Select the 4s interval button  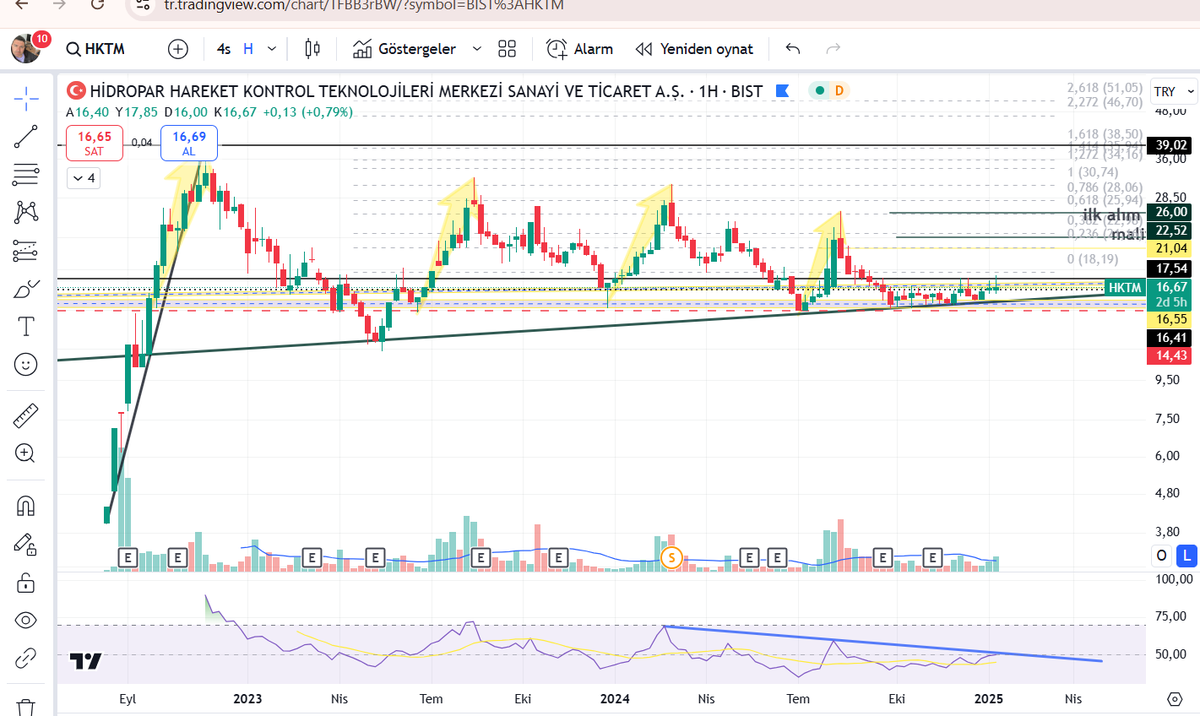(223, 48)
